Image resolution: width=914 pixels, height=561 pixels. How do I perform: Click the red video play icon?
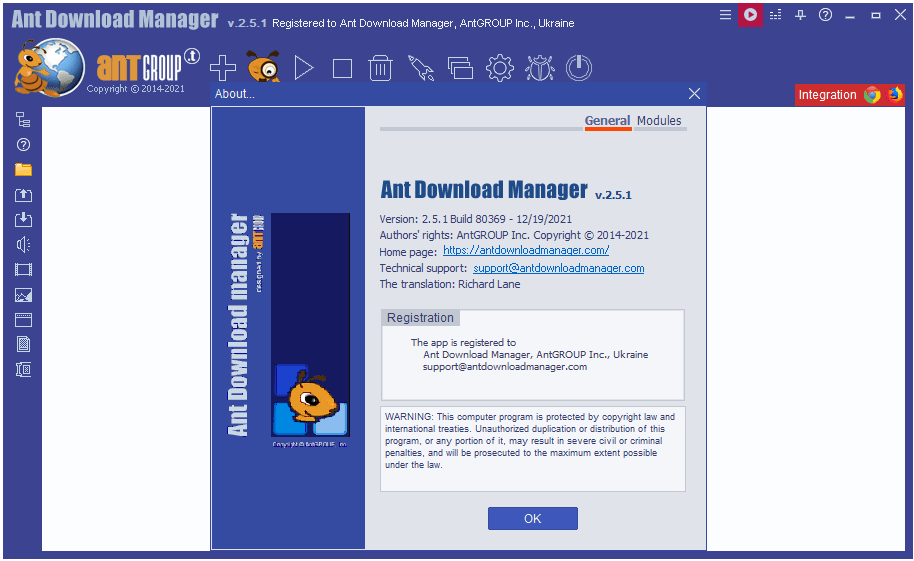tap(750, 15)
